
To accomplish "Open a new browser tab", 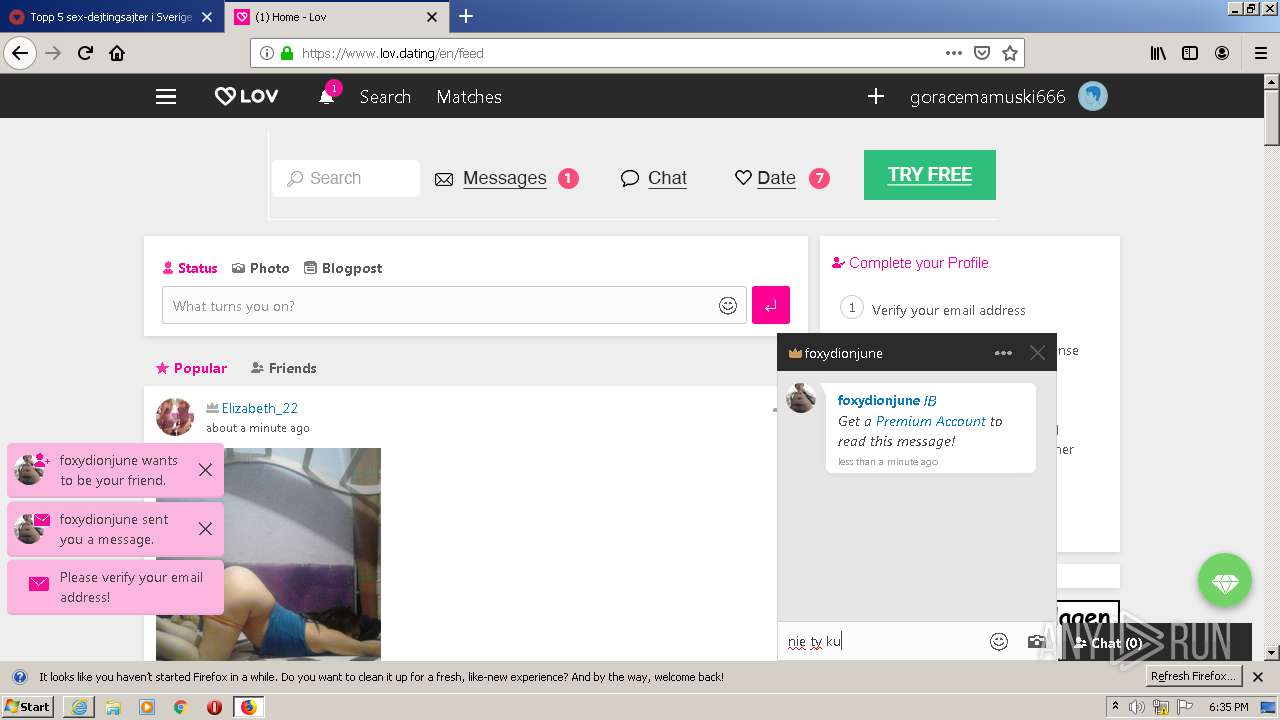I will (466, 17).
